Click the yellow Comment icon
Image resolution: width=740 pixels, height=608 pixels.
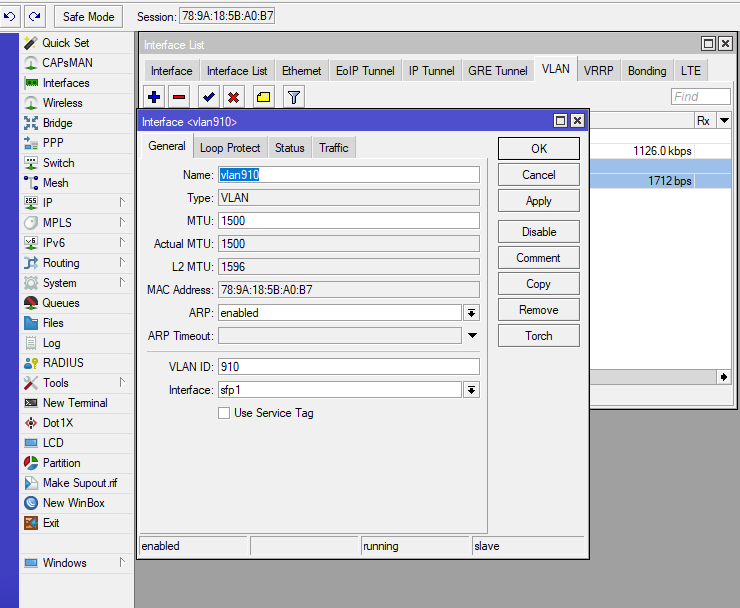(262, 97)
